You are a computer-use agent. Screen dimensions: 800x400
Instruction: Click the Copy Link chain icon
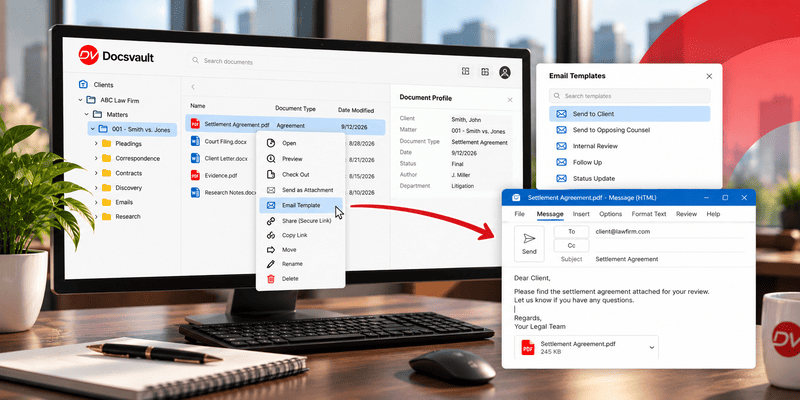pyautogui.click(x=271, y=235)
